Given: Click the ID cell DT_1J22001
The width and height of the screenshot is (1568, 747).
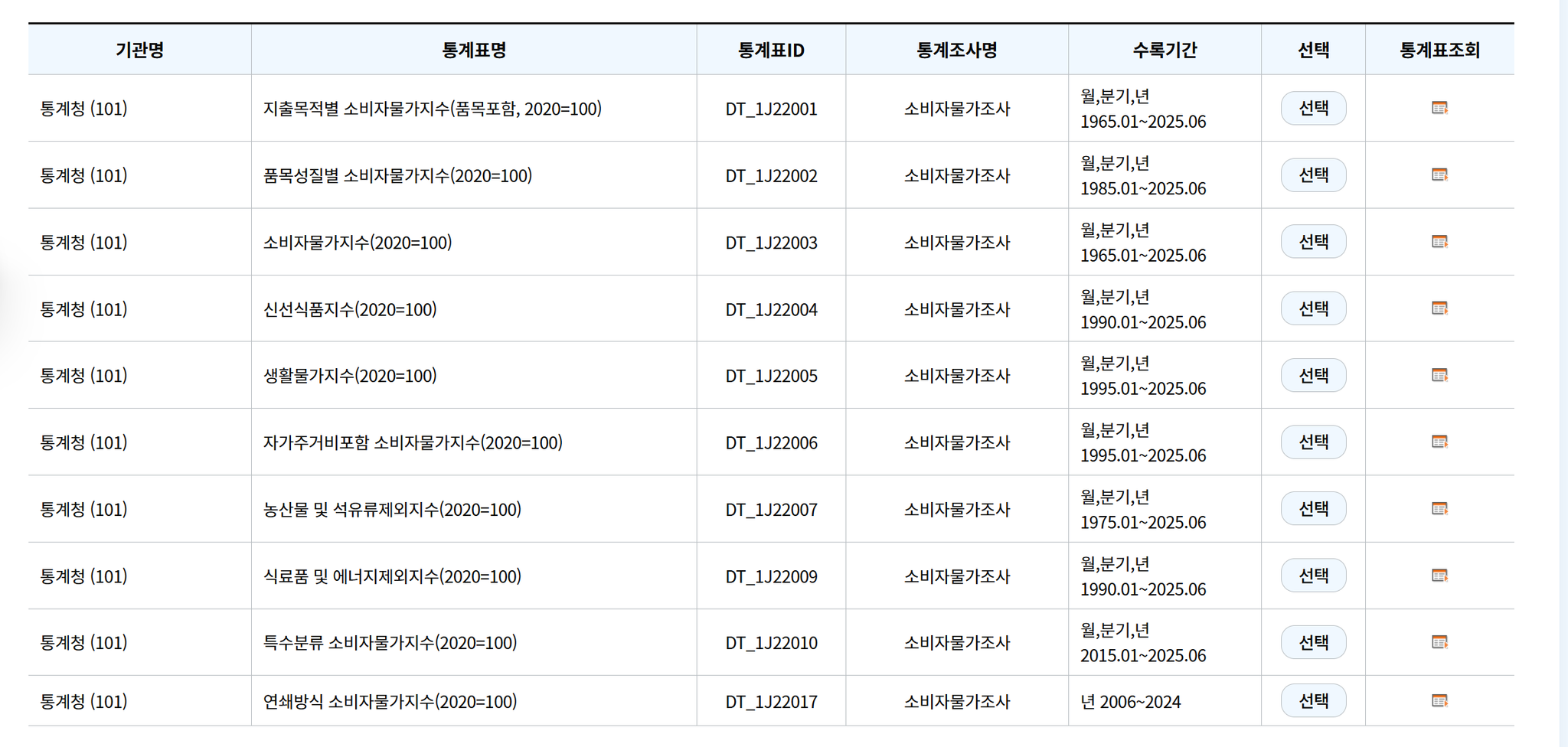Looking at the screenshot, I should click(x=771, y=109).
